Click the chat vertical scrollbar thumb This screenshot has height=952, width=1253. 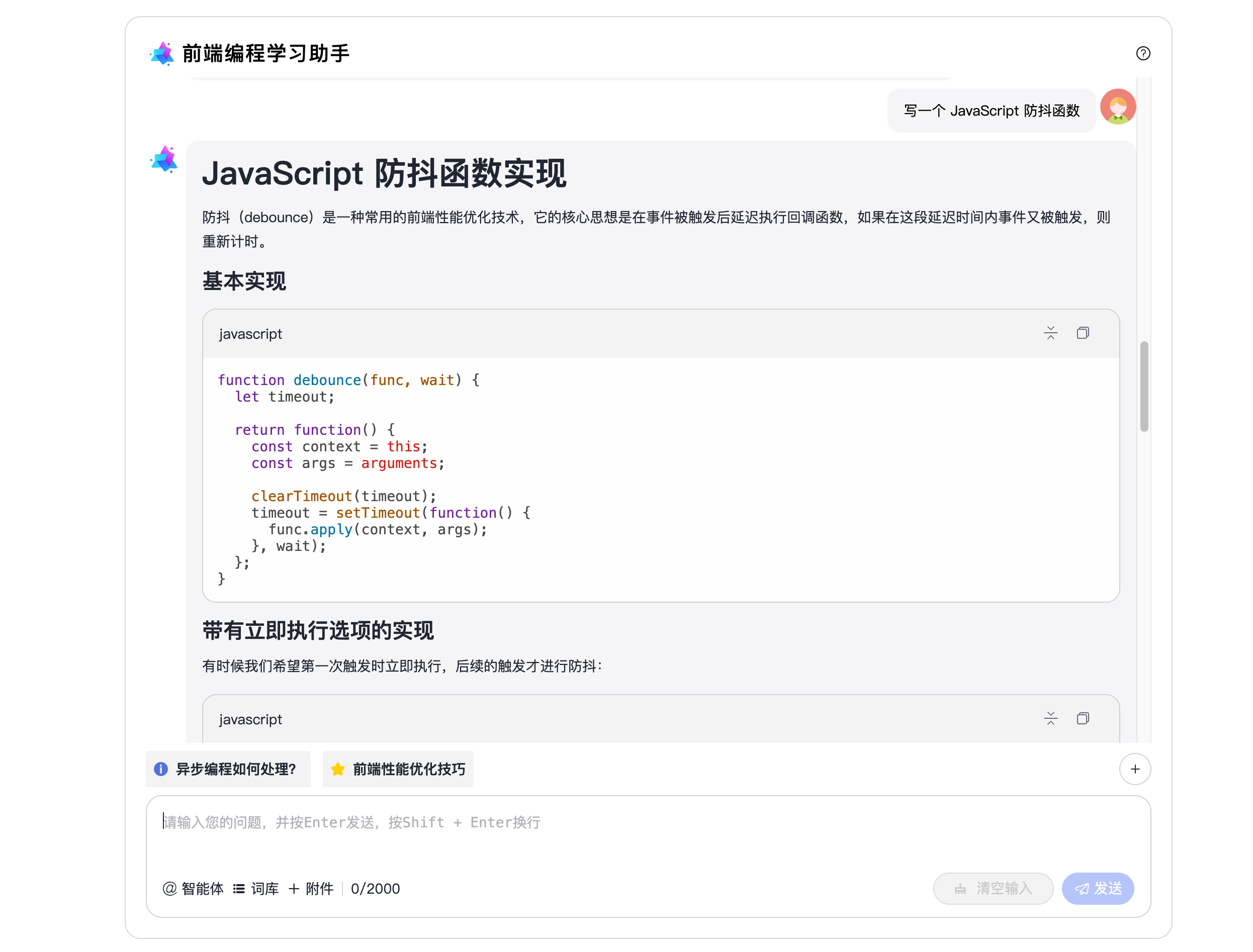click(1143, 387)
